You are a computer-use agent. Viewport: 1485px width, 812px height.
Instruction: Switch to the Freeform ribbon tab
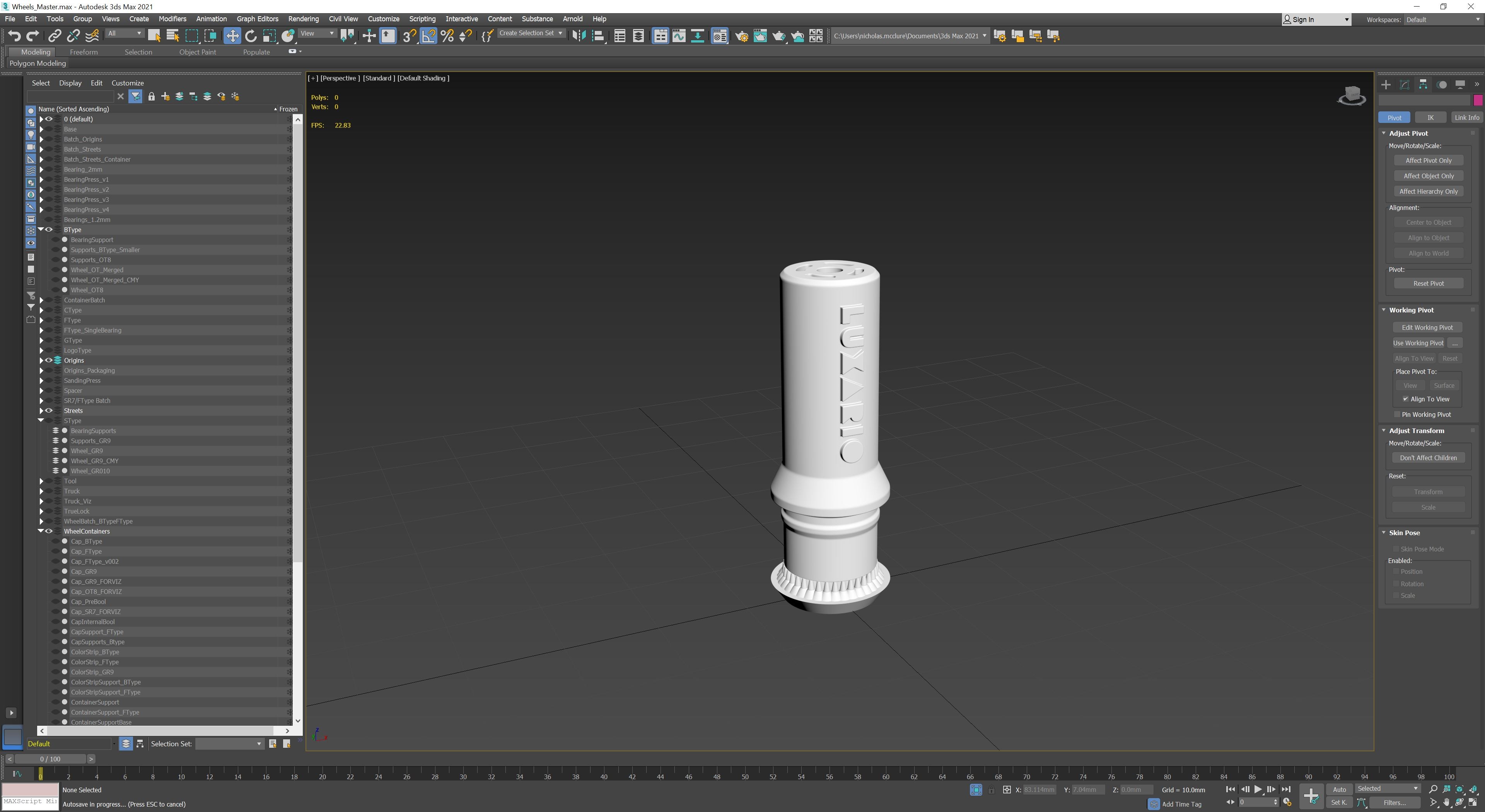point(84,52)
